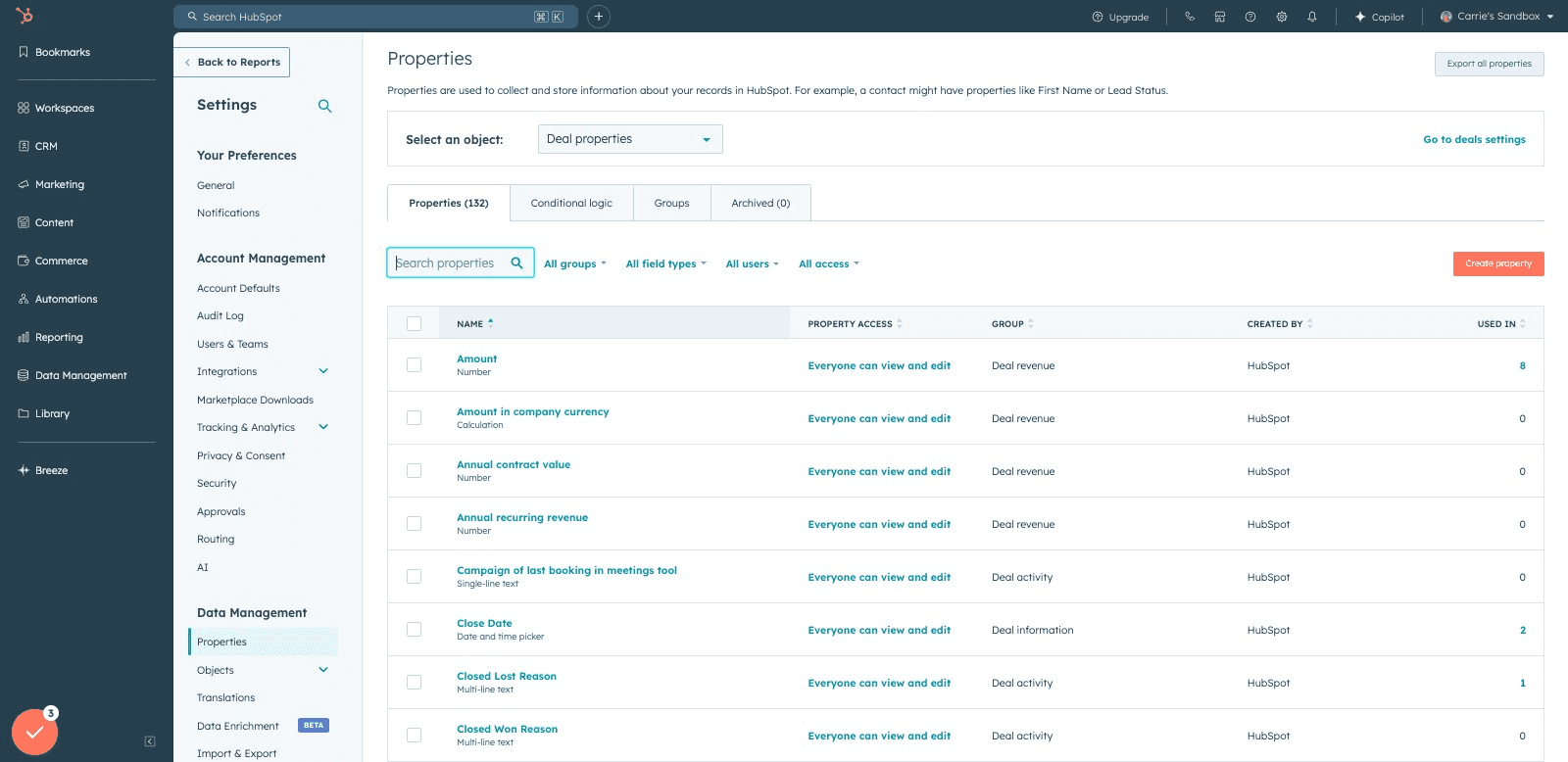
Task: Toggle the select-all checkbox in table header
Action: point(414,323)
